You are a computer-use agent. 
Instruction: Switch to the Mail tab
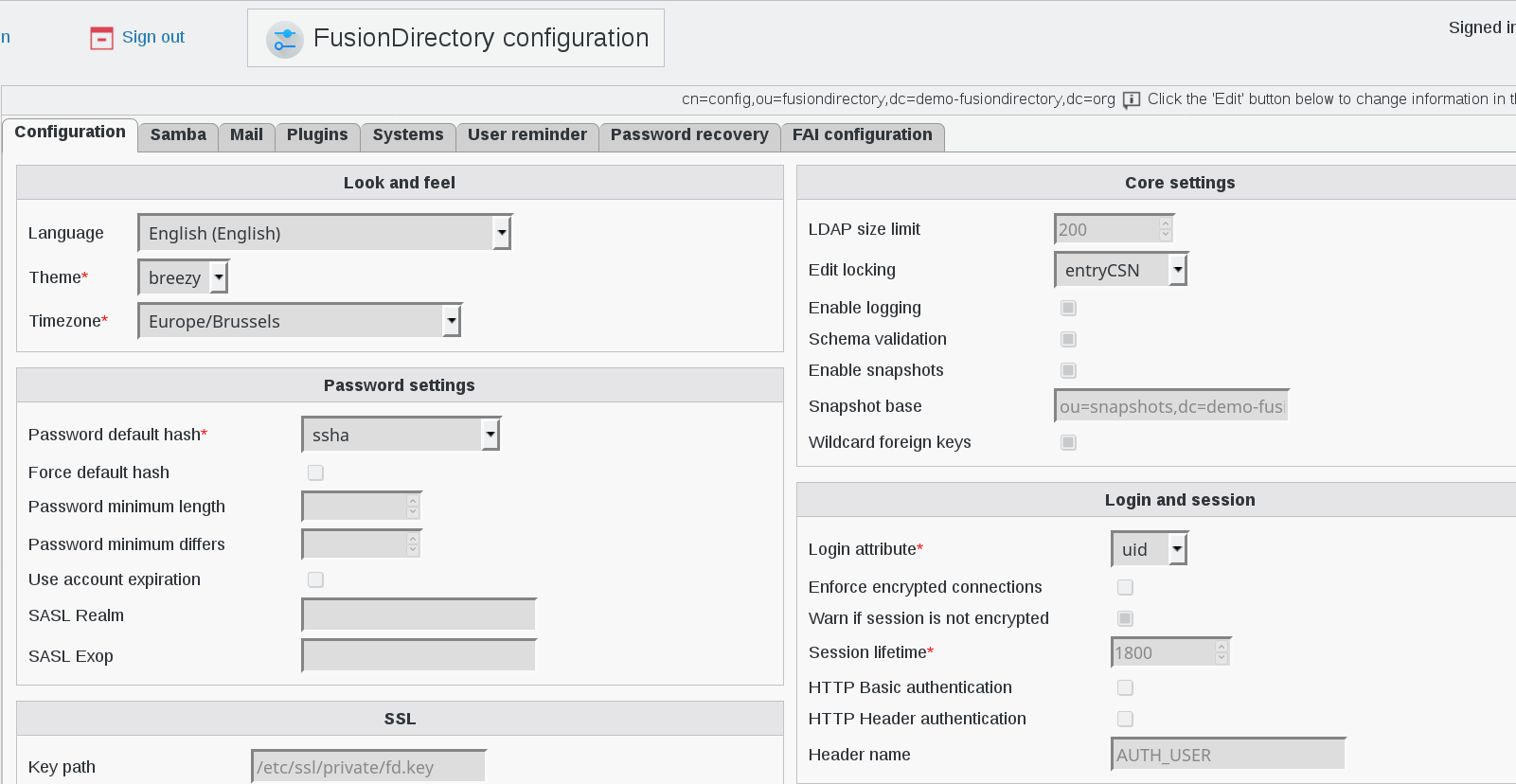pos(246,135)
